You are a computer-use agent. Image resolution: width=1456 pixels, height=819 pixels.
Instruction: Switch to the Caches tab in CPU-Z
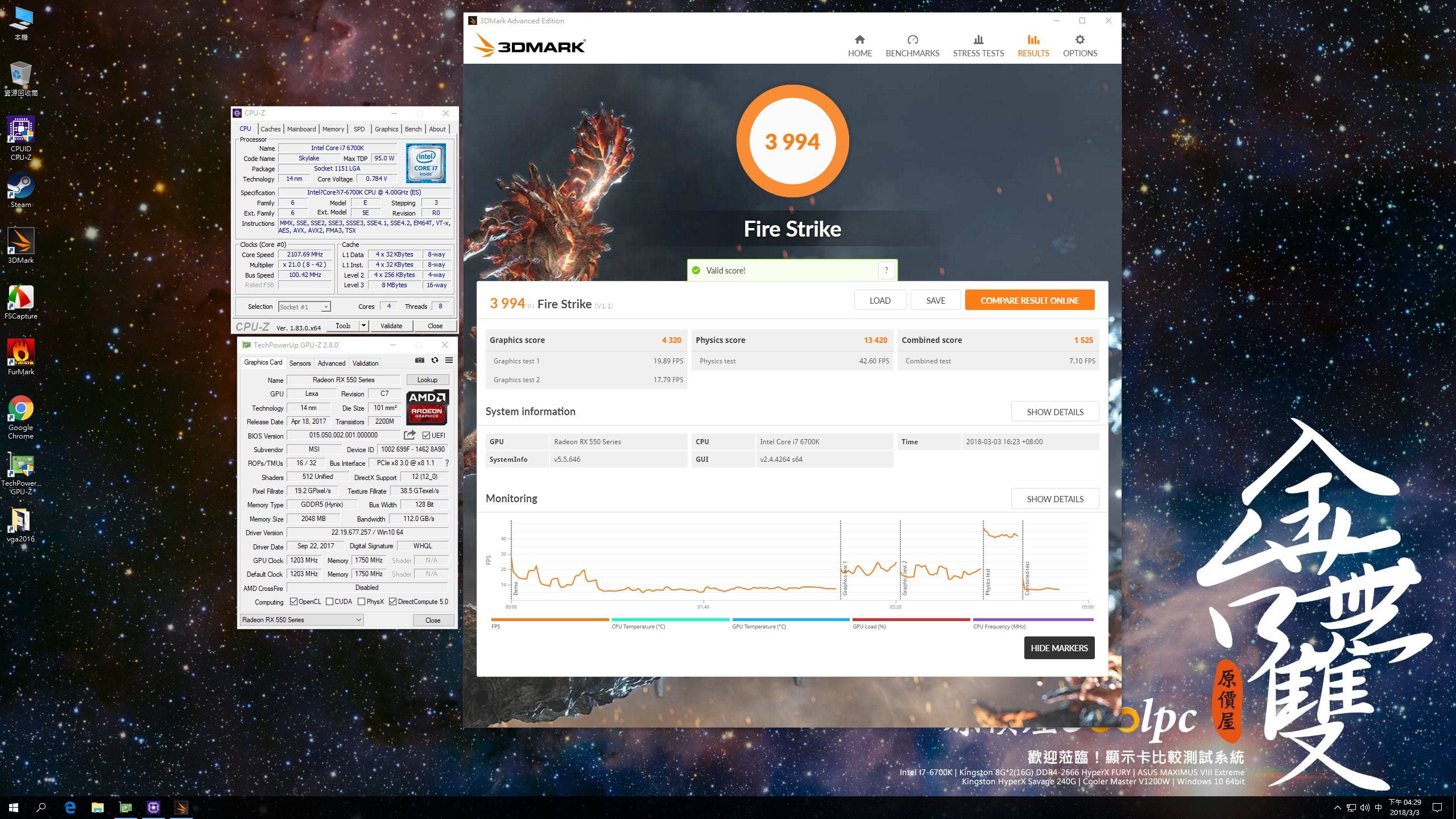(270, 129)
